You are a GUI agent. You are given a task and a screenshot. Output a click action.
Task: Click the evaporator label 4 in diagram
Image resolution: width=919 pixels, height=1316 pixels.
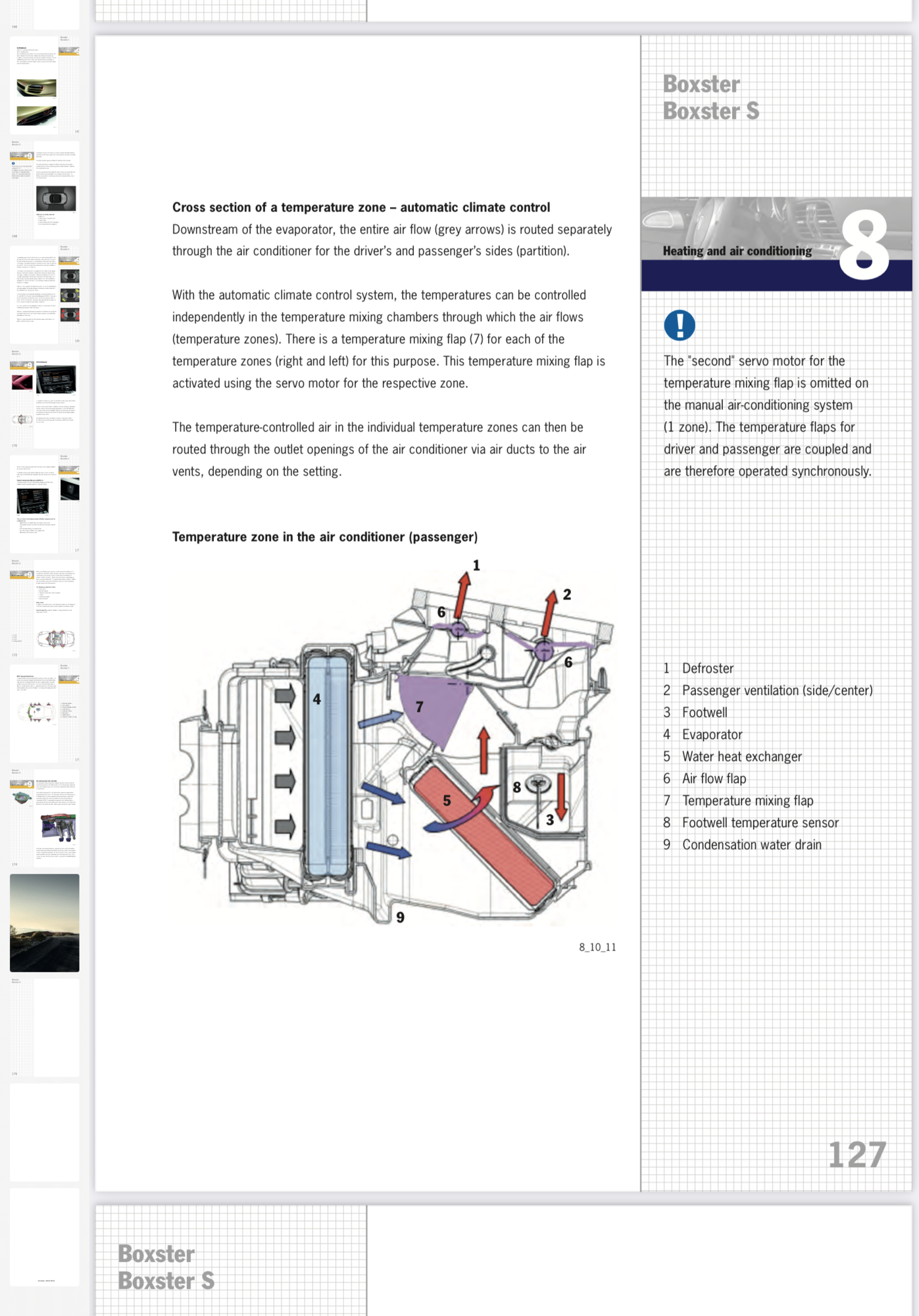316,699
